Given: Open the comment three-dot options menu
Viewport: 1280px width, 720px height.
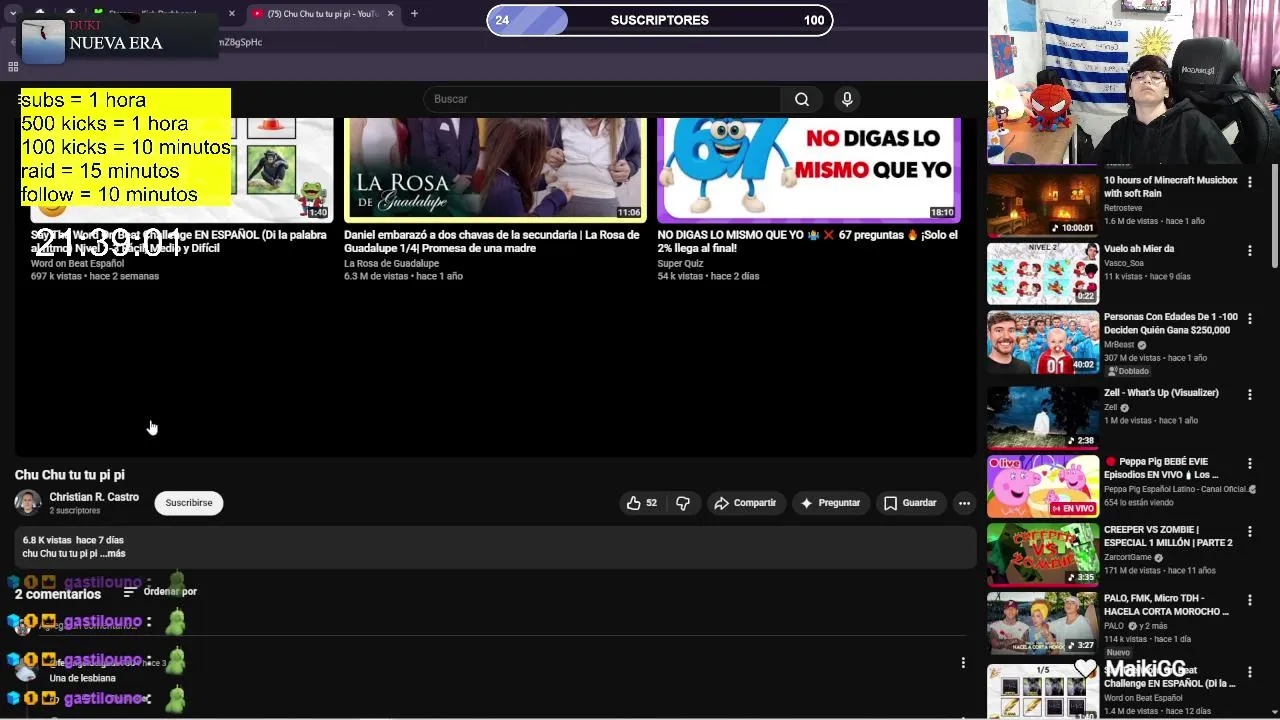Looking at the screenshot, I should [x=963, y=662].
